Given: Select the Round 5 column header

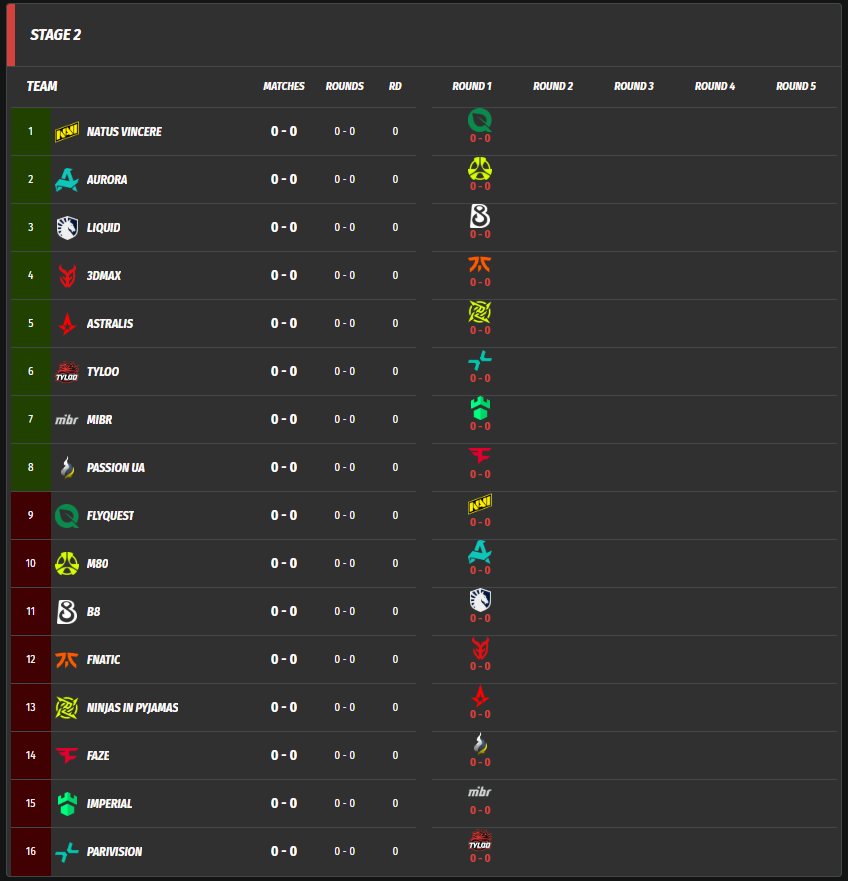Looking at the screenshot, I should (796, 87).
